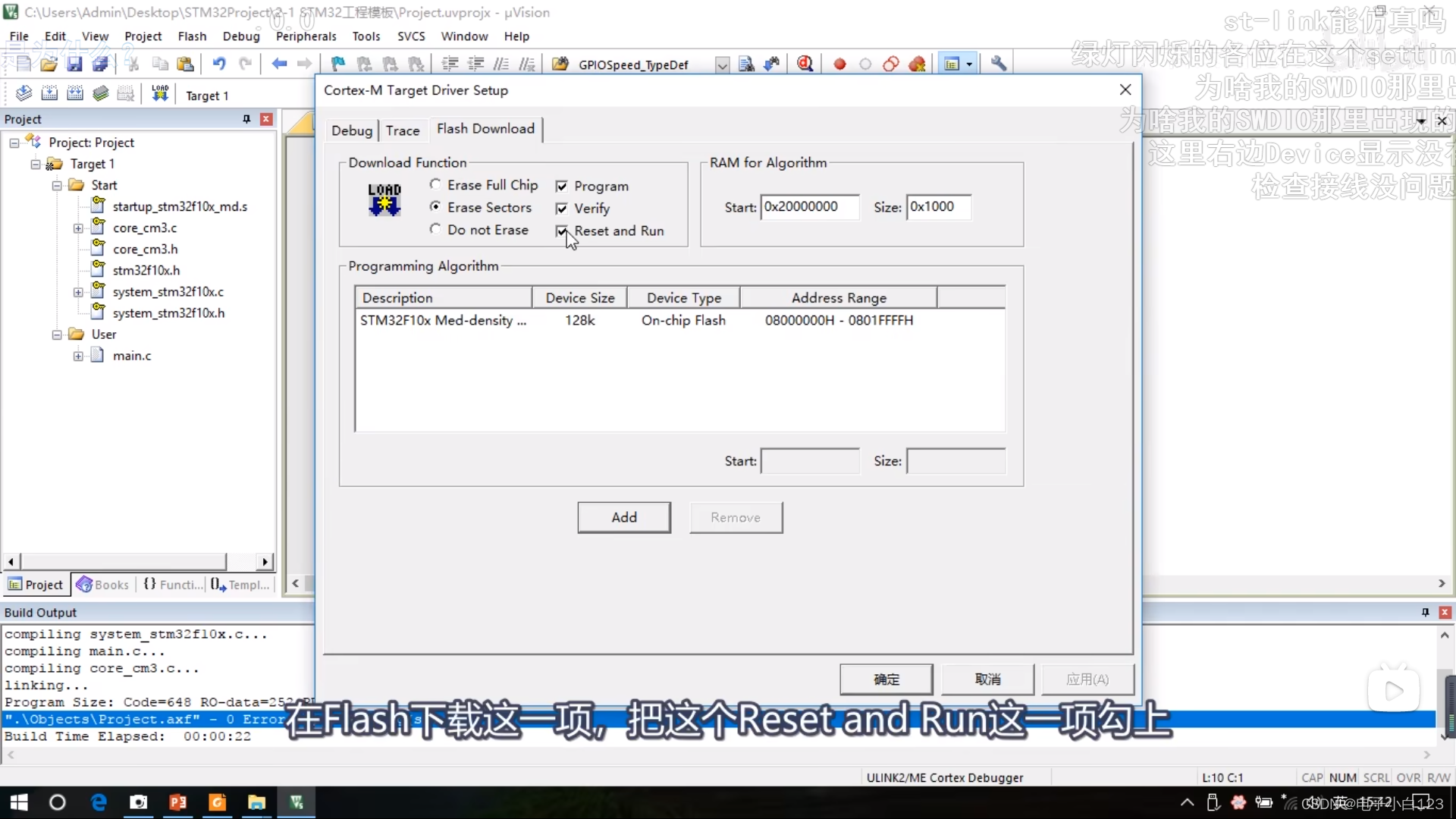
Task: Collapse the Start group folder
Action: pos(57,185)
